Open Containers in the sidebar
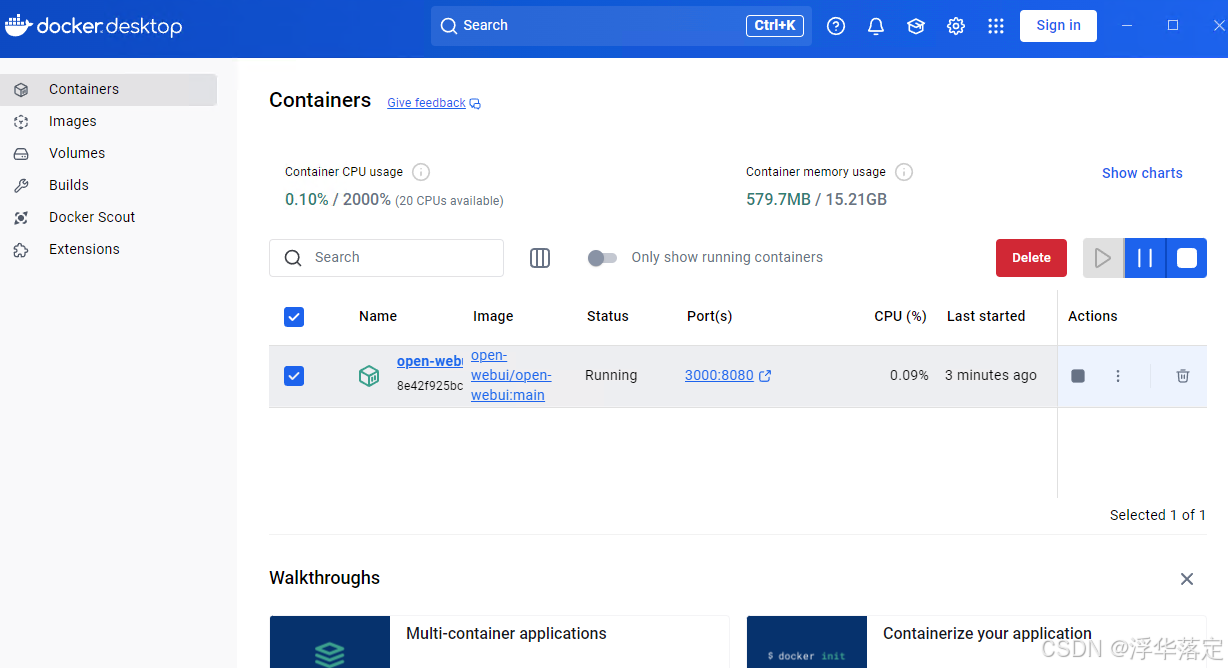The image size is (1228, 668). (x=108, y=89)
